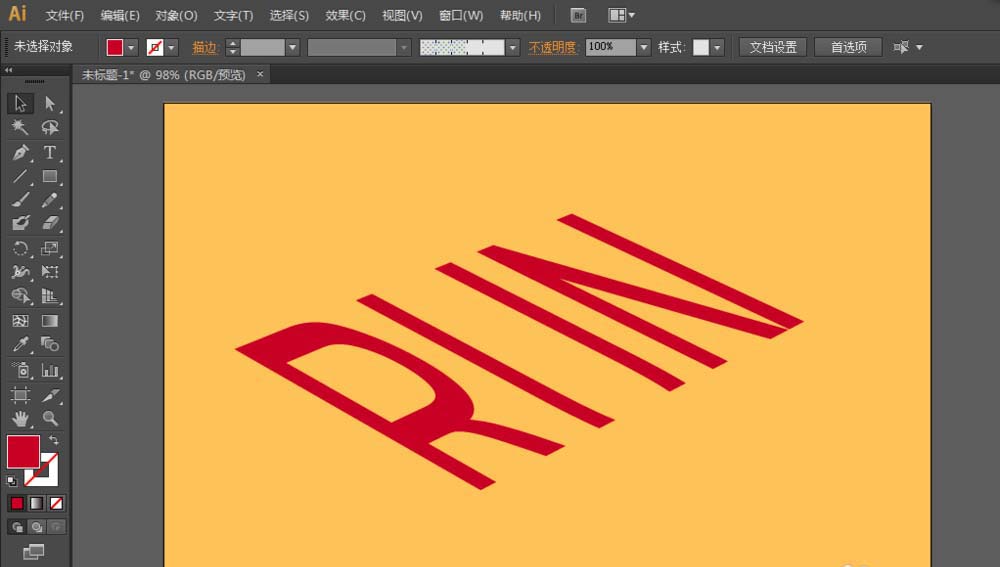Select the Column Graph tool

coord(50,370)
